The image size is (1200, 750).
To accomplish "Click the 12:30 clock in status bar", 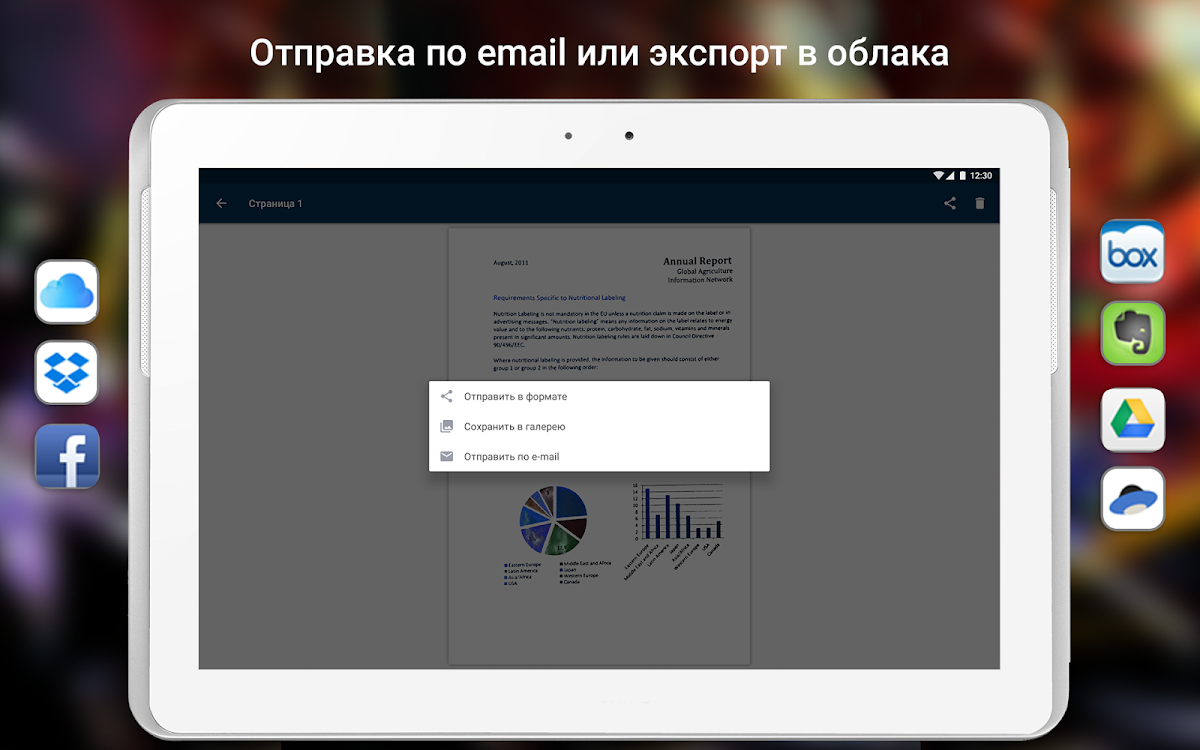I will [x=981, y=176].
